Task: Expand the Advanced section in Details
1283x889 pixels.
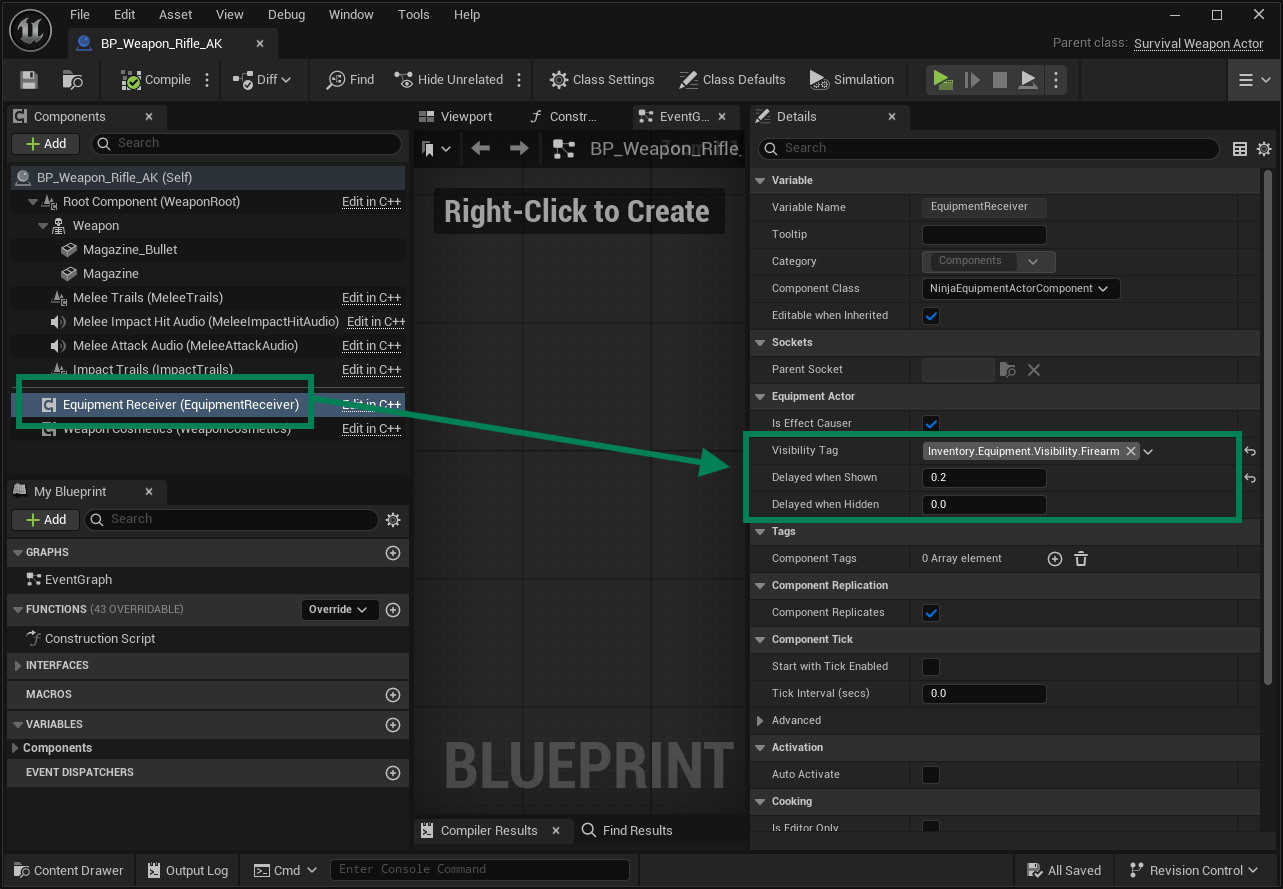Action: [x=761, y=721]
